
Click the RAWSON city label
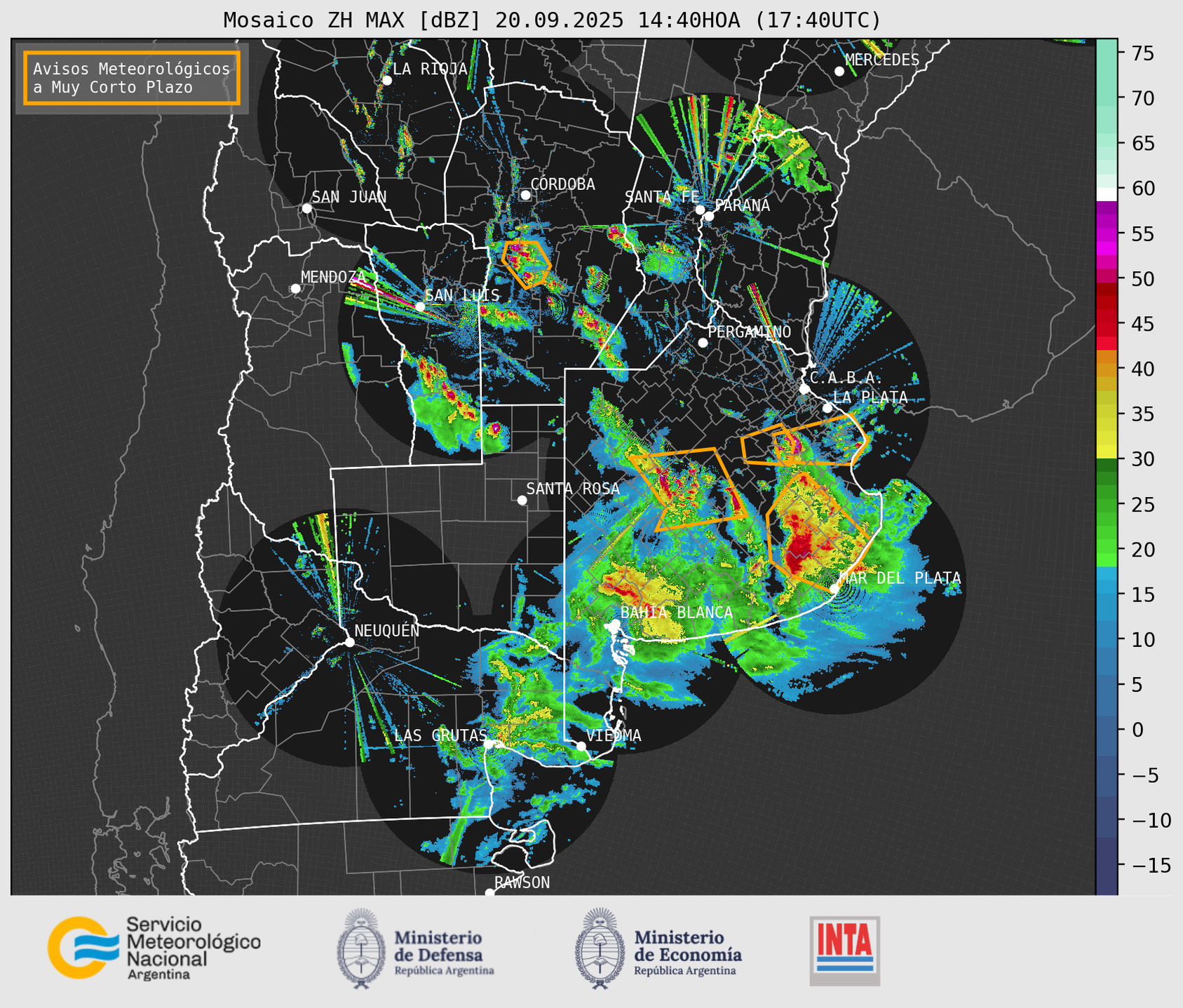(x=522, y=883)
